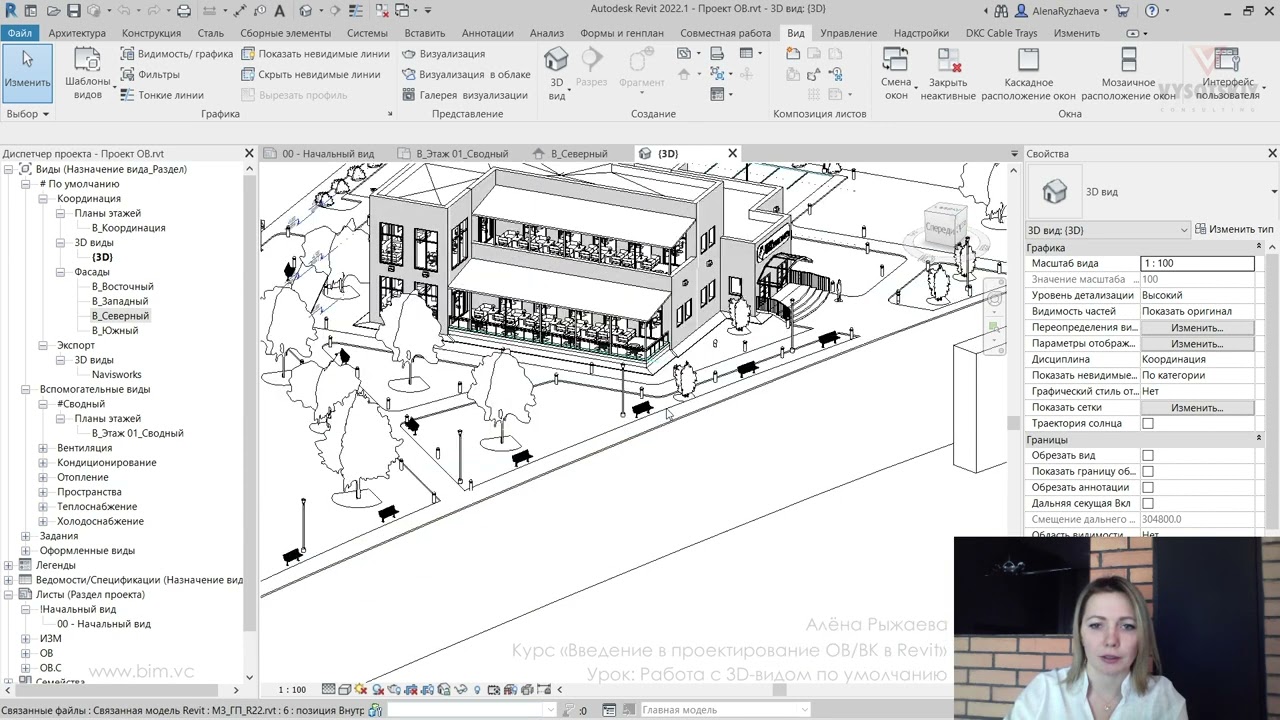This screenshot has height=720, width=1280.
Task: Start the Render (Визуализация) tool
Action: point(444,54)
